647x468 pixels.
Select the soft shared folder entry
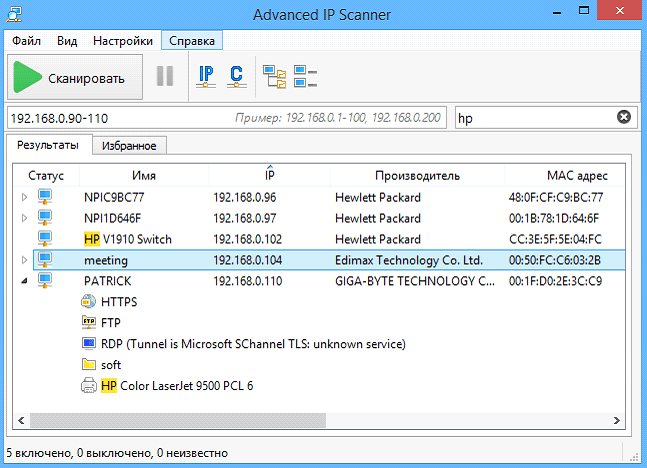click(111, 365)
